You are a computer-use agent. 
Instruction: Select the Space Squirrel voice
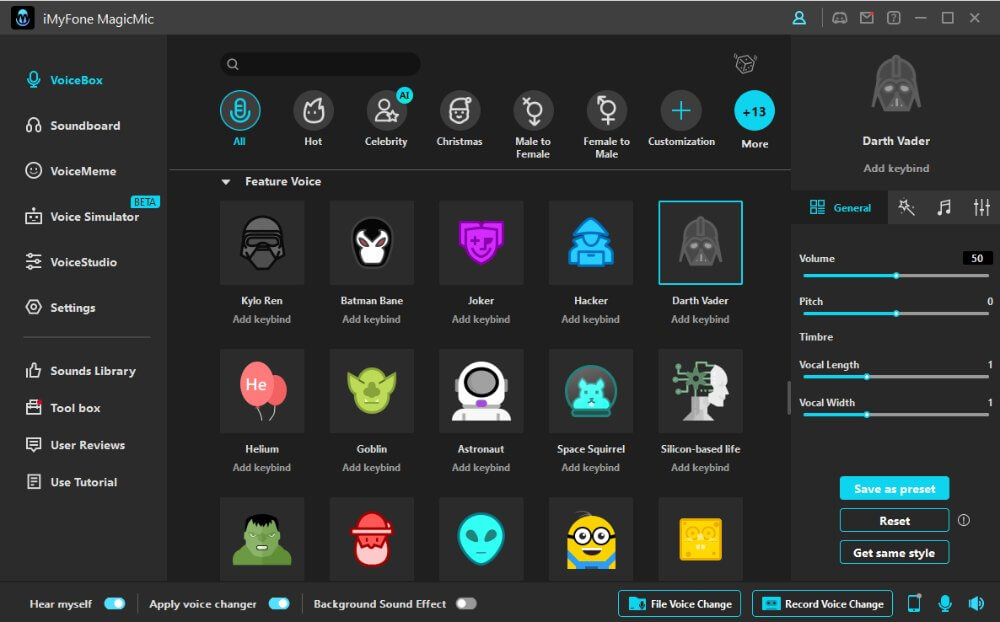(591, 391)
